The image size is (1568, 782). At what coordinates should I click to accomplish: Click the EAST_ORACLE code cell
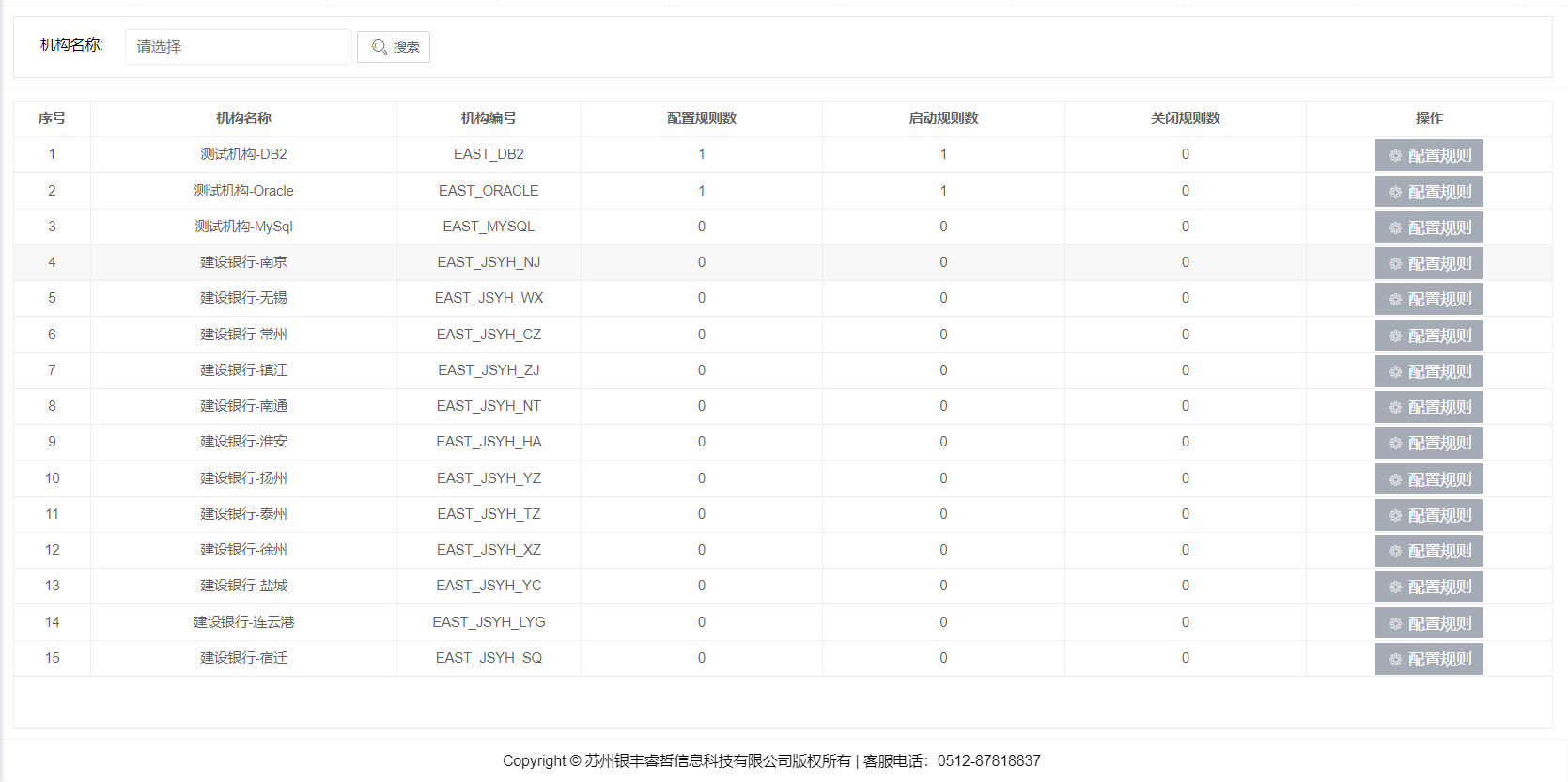(x=489, y=191)
